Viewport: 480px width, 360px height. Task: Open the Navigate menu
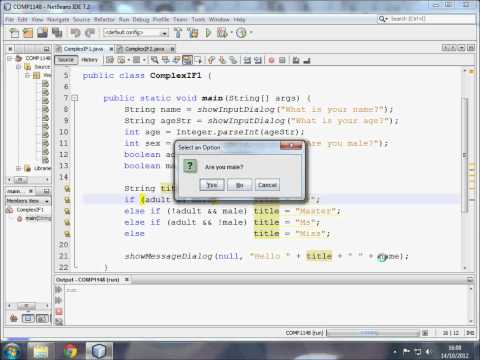(58, 20)
